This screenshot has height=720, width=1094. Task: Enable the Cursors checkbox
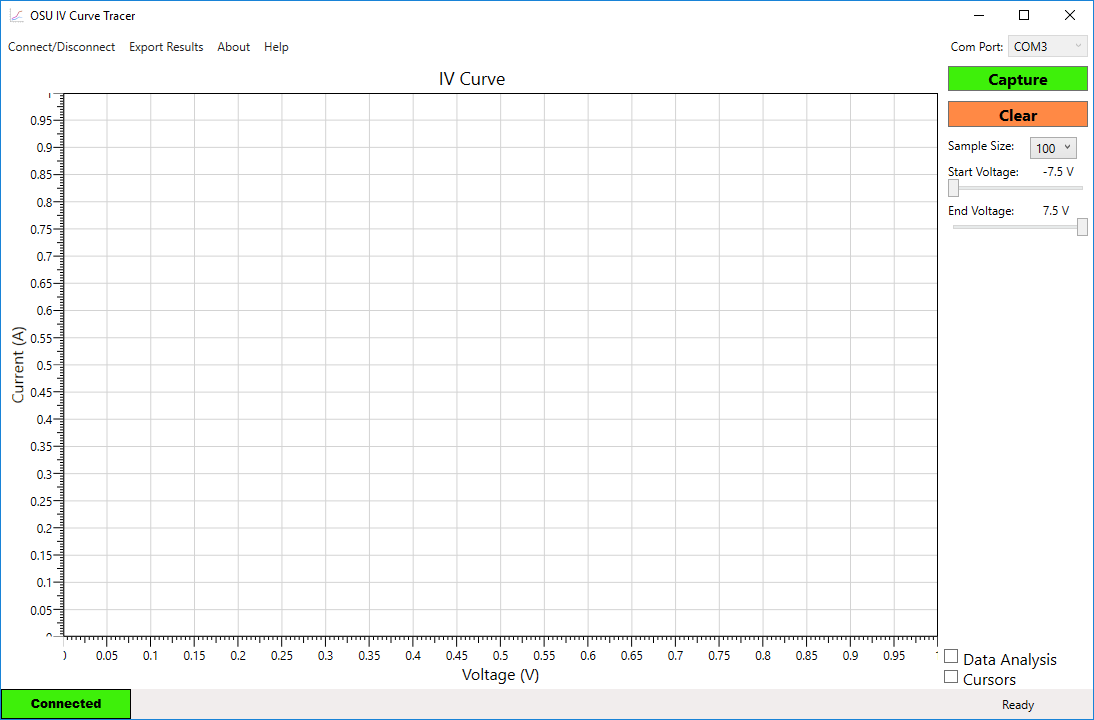[x=951, y=677]
